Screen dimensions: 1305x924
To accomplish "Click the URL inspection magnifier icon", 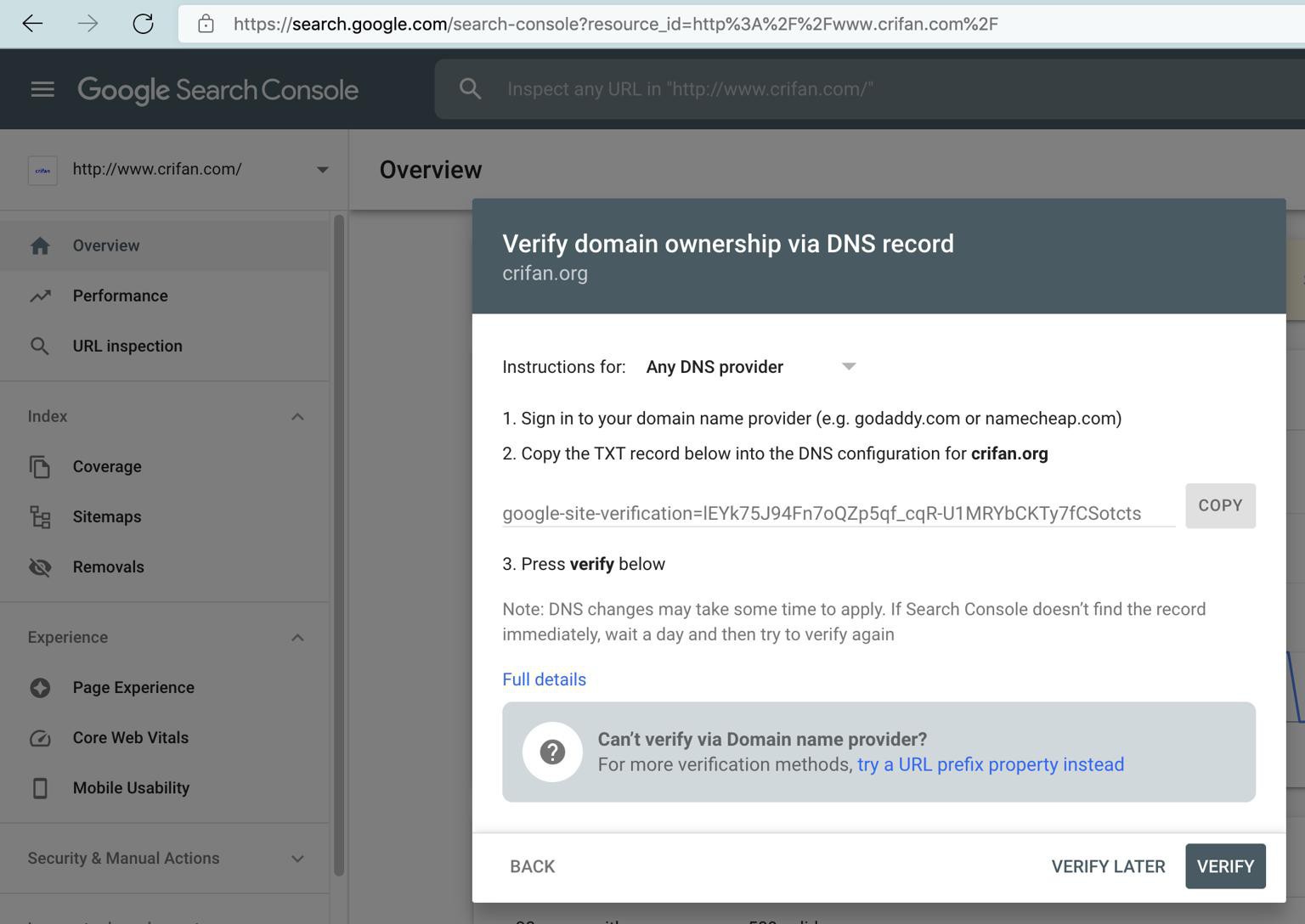I will pyautogui.click(x=40, y=346).
